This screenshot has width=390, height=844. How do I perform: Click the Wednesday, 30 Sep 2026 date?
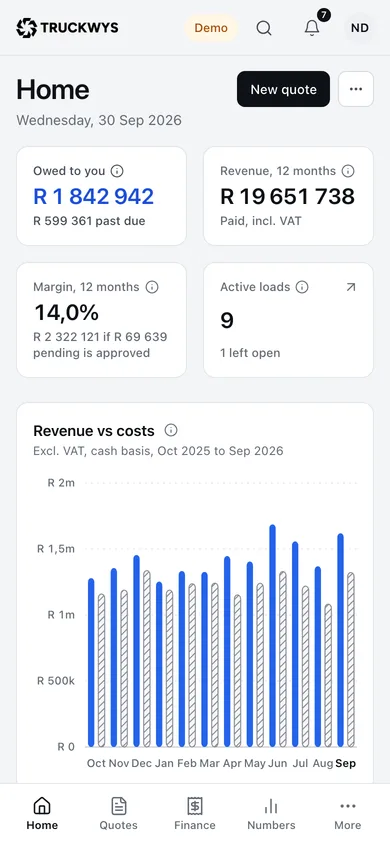click(x=99, y=120)
